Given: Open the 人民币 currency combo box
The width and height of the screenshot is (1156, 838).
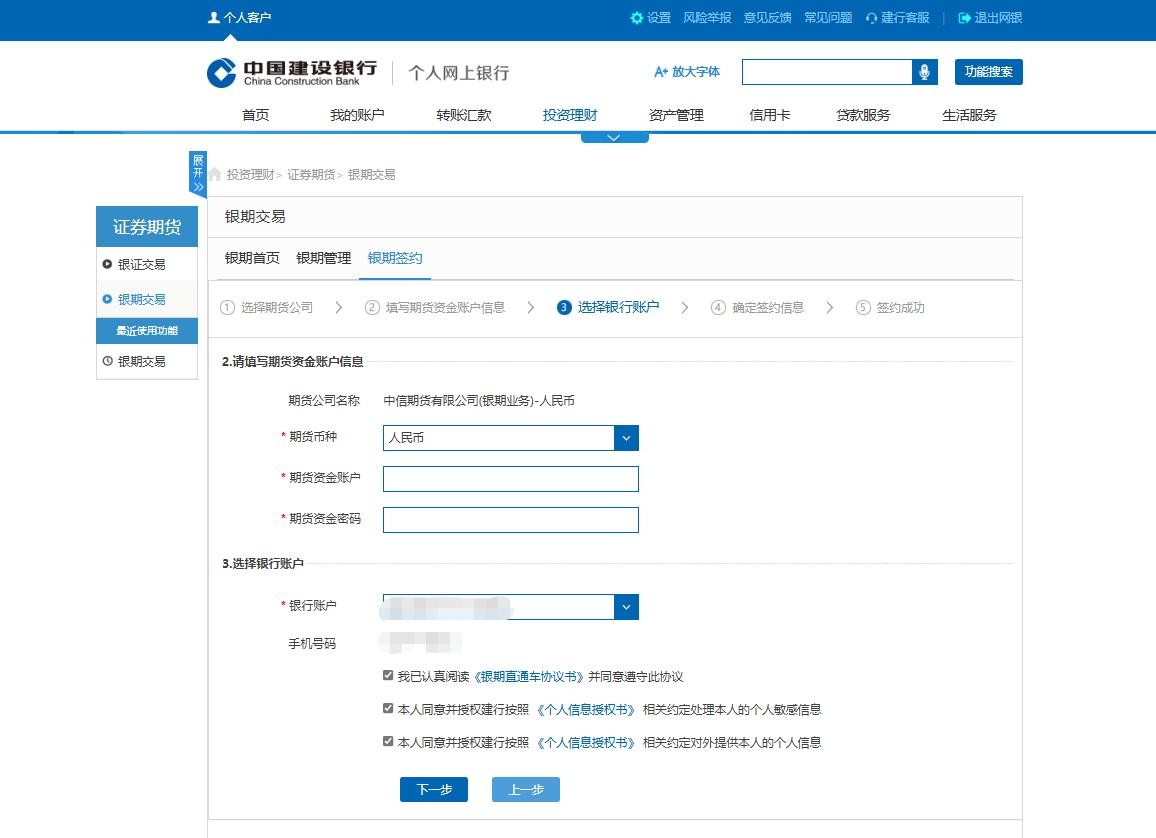Looking at the screenshot, I should (x=510, y=438).
